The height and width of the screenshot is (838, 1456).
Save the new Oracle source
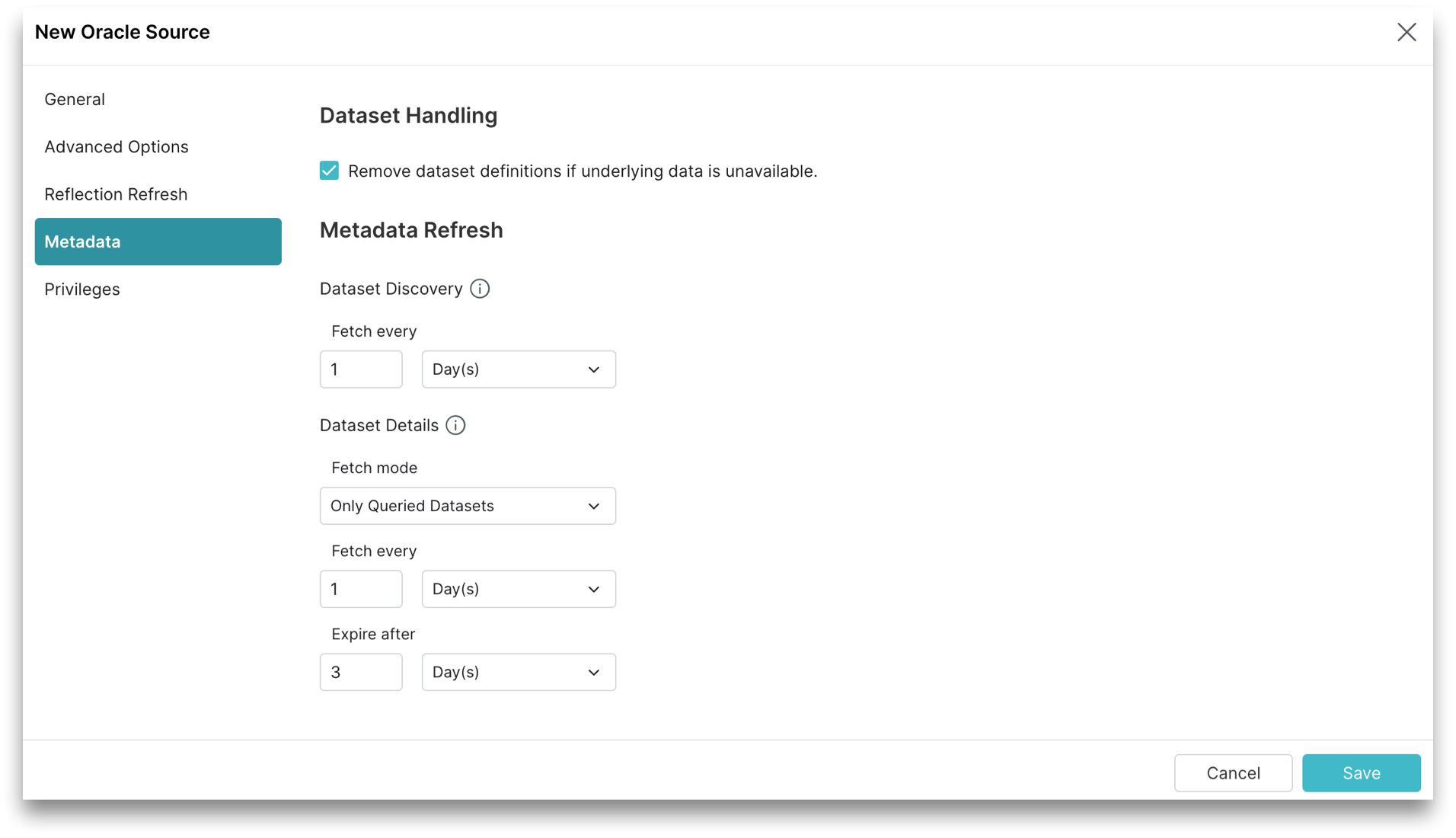1362,772
